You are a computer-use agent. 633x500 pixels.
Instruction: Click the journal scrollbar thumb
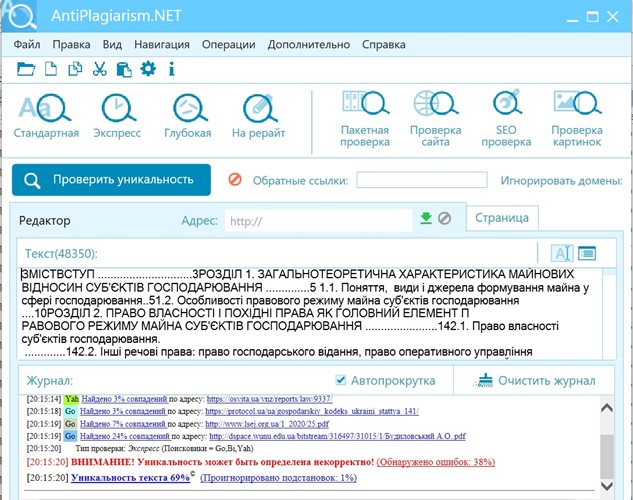click(607, 456)
